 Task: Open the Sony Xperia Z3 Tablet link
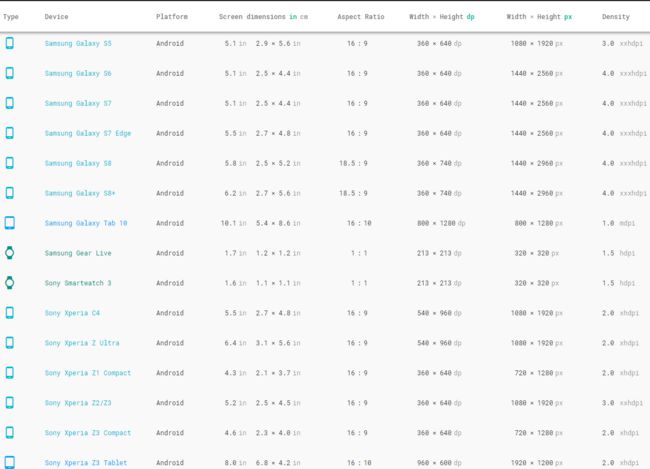(86, 463)
